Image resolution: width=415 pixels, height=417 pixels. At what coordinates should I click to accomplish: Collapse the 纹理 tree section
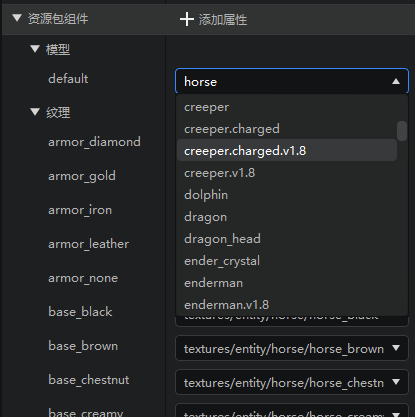(x=35, y=111)
